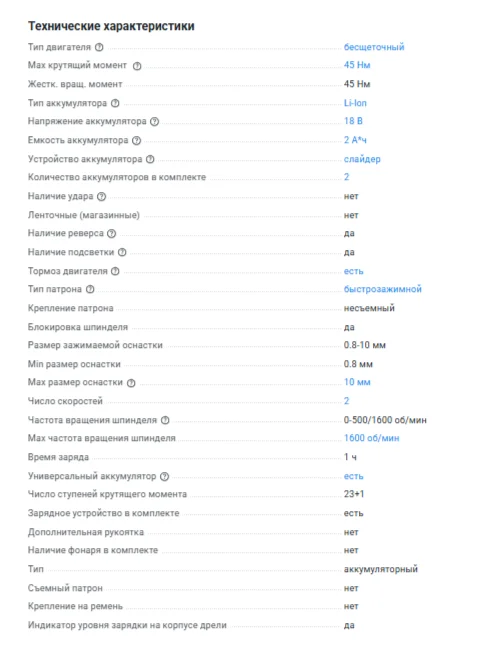Show hint for Частота вращения шпинделя
The width and height of the screenshot is (491, 655).
pos(165,420)
